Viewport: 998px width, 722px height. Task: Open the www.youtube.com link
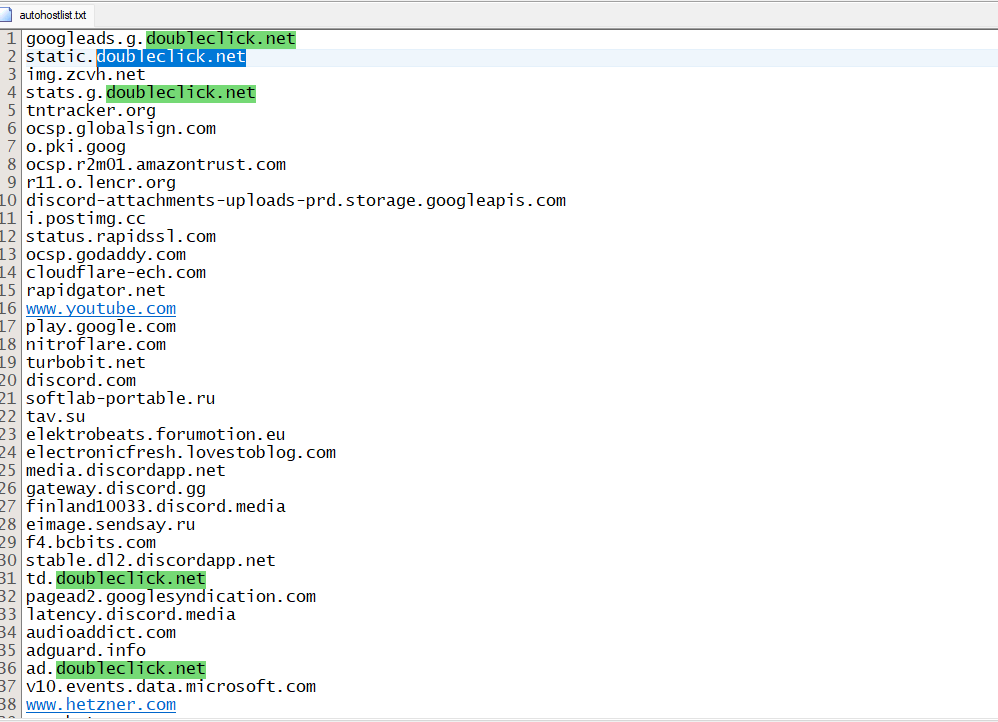[x=101, y=309]
